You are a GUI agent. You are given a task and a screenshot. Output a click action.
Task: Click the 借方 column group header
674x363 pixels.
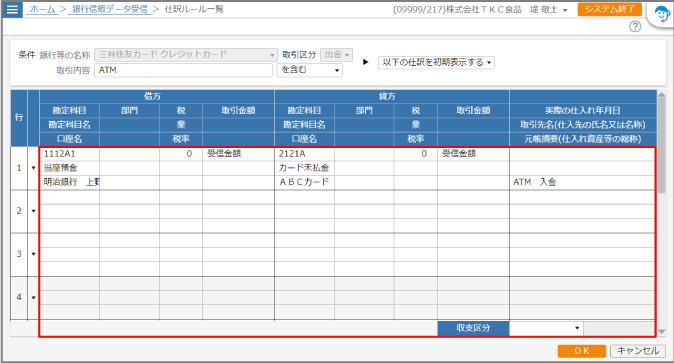156,96
